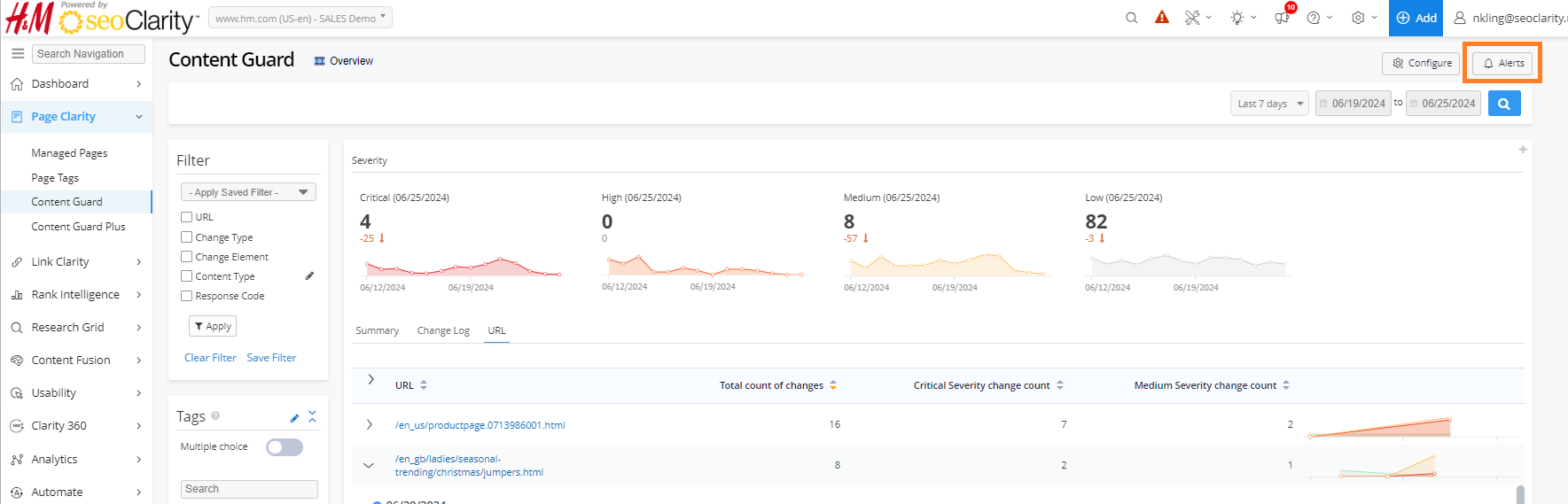
Task: Open the help question mark icon
Action: [x=1314, y=18]
